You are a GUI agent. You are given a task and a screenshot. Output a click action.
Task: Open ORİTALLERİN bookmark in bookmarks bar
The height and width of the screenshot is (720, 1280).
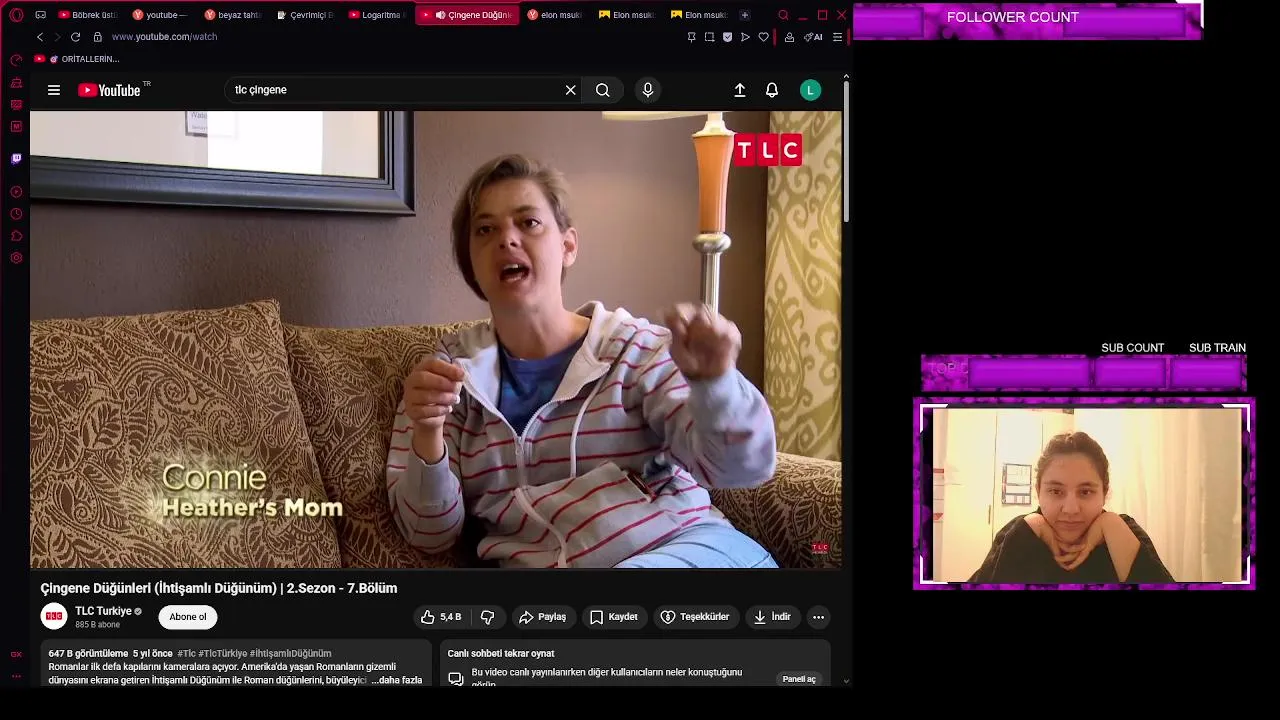click(x=77, y=59)
